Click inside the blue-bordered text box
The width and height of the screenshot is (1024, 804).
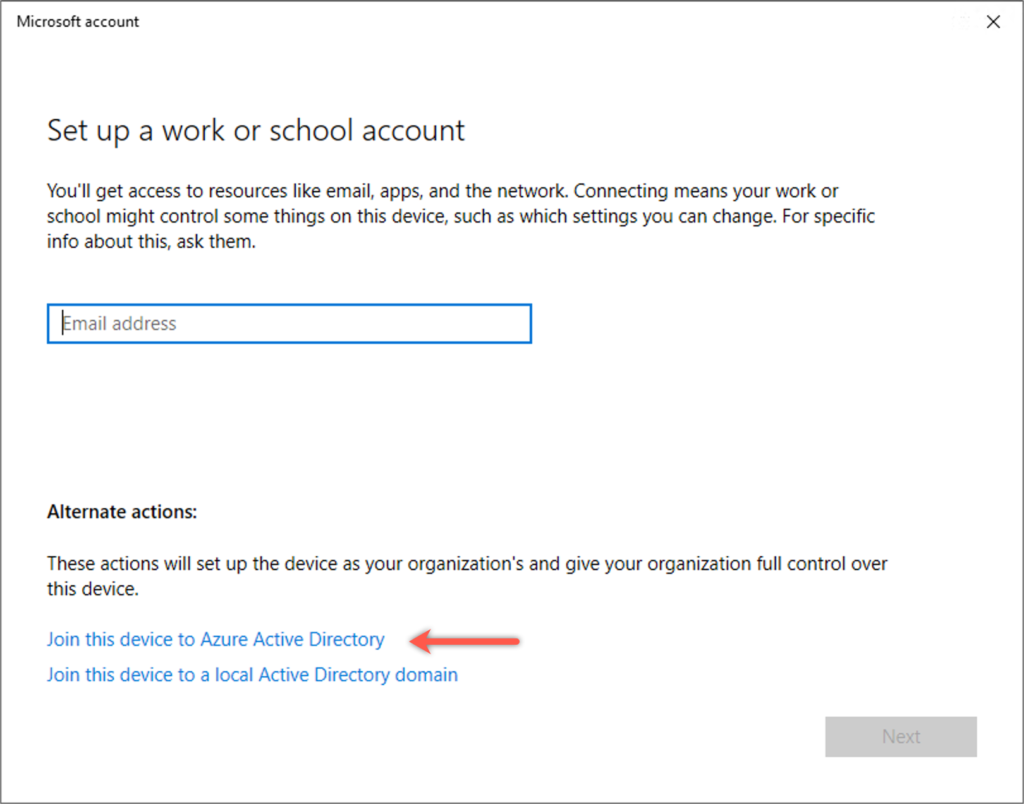[289, 323]
